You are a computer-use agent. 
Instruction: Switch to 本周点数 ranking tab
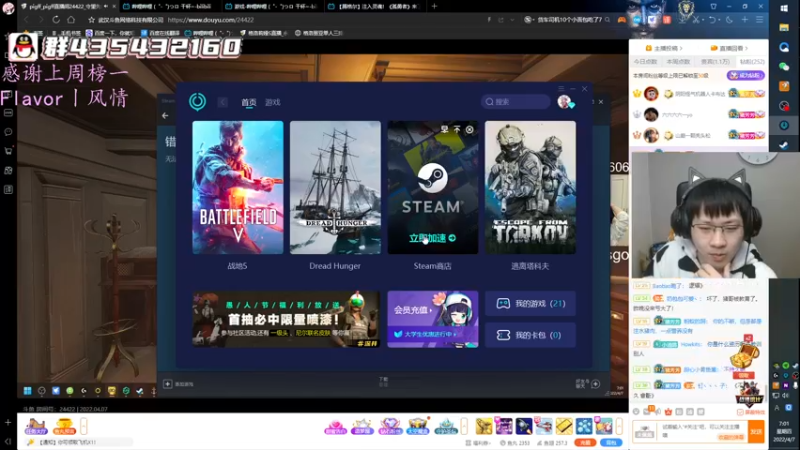(678, 61)
